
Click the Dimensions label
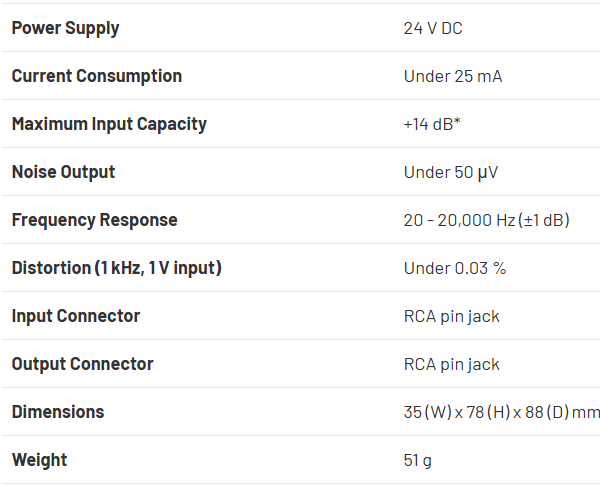[x=58, y=412]
